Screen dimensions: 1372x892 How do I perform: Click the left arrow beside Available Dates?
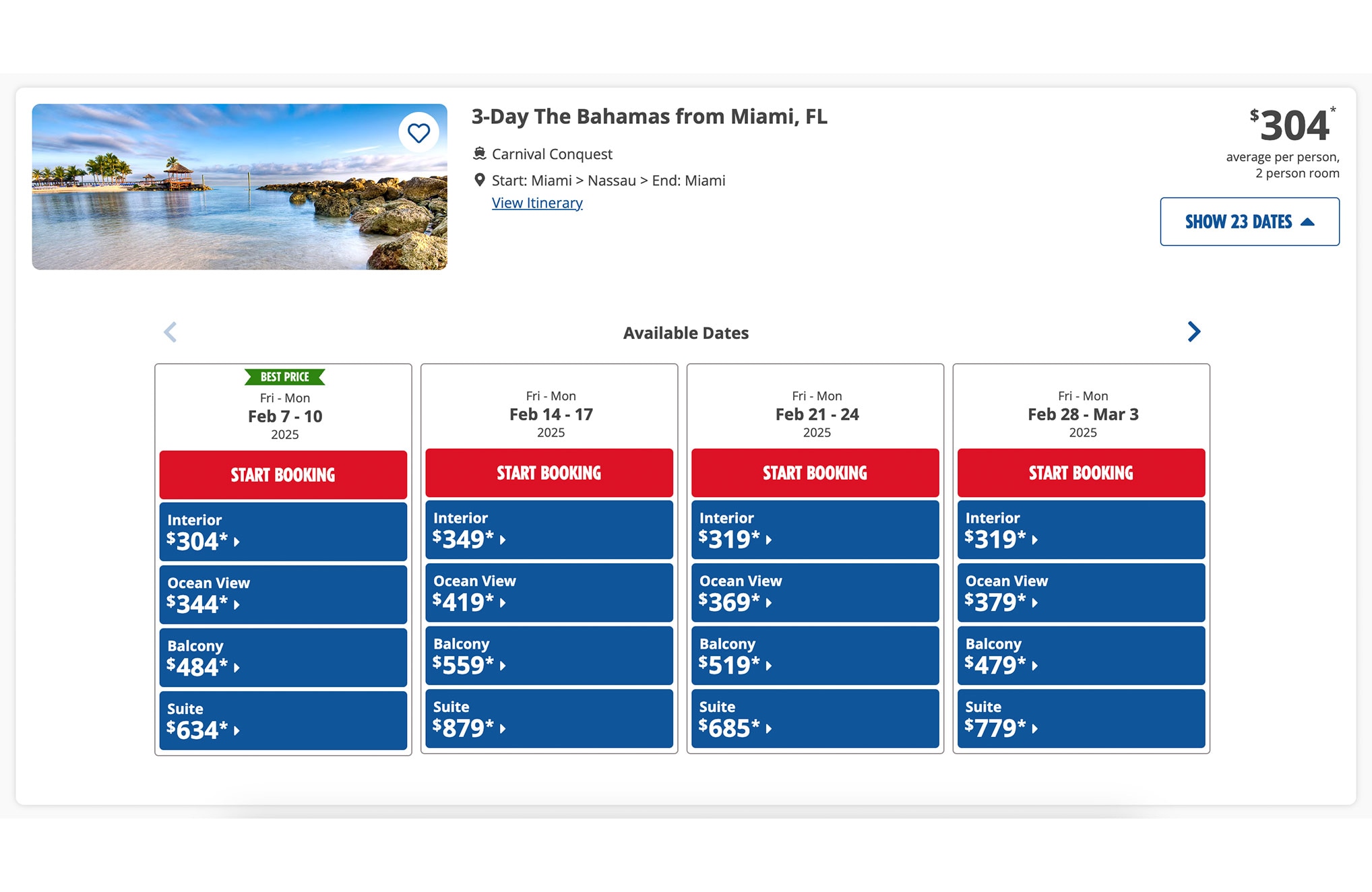coord(170,331)
